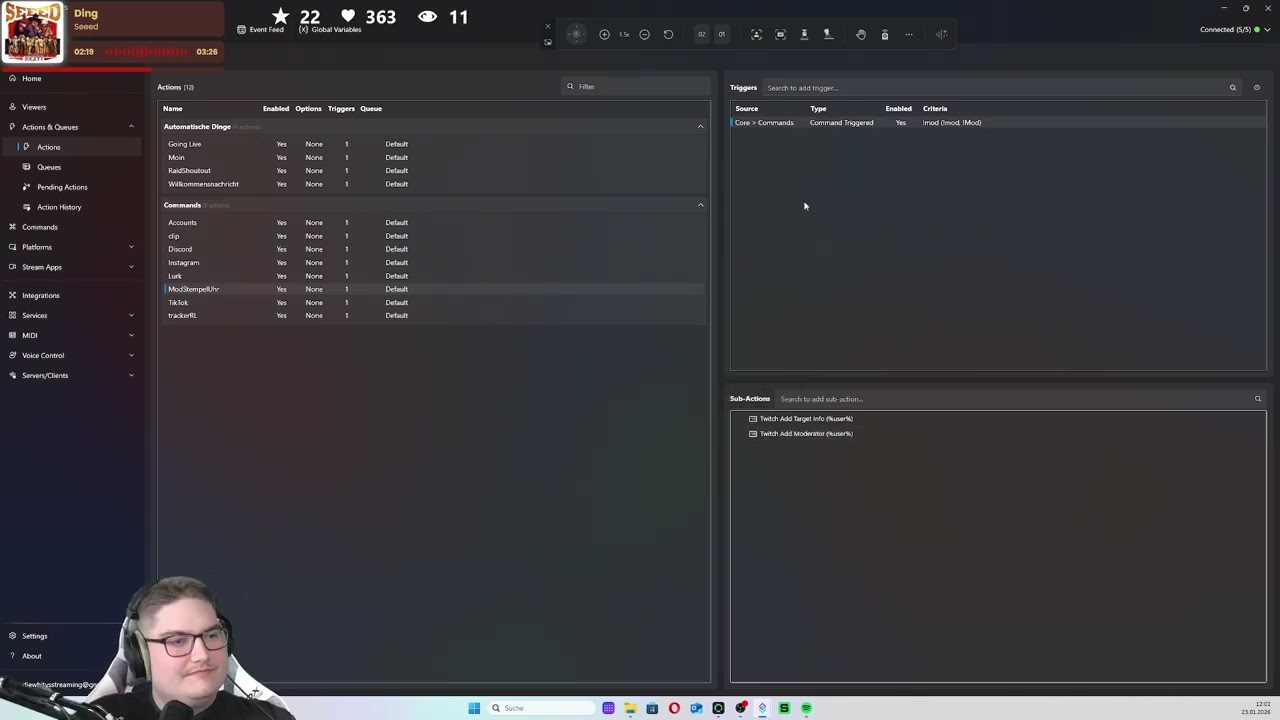Viewport: 1280px width, 720px height.
Task: Click the zoom-out minus icon in overlay toolbar
Action: tap(644, 34)
